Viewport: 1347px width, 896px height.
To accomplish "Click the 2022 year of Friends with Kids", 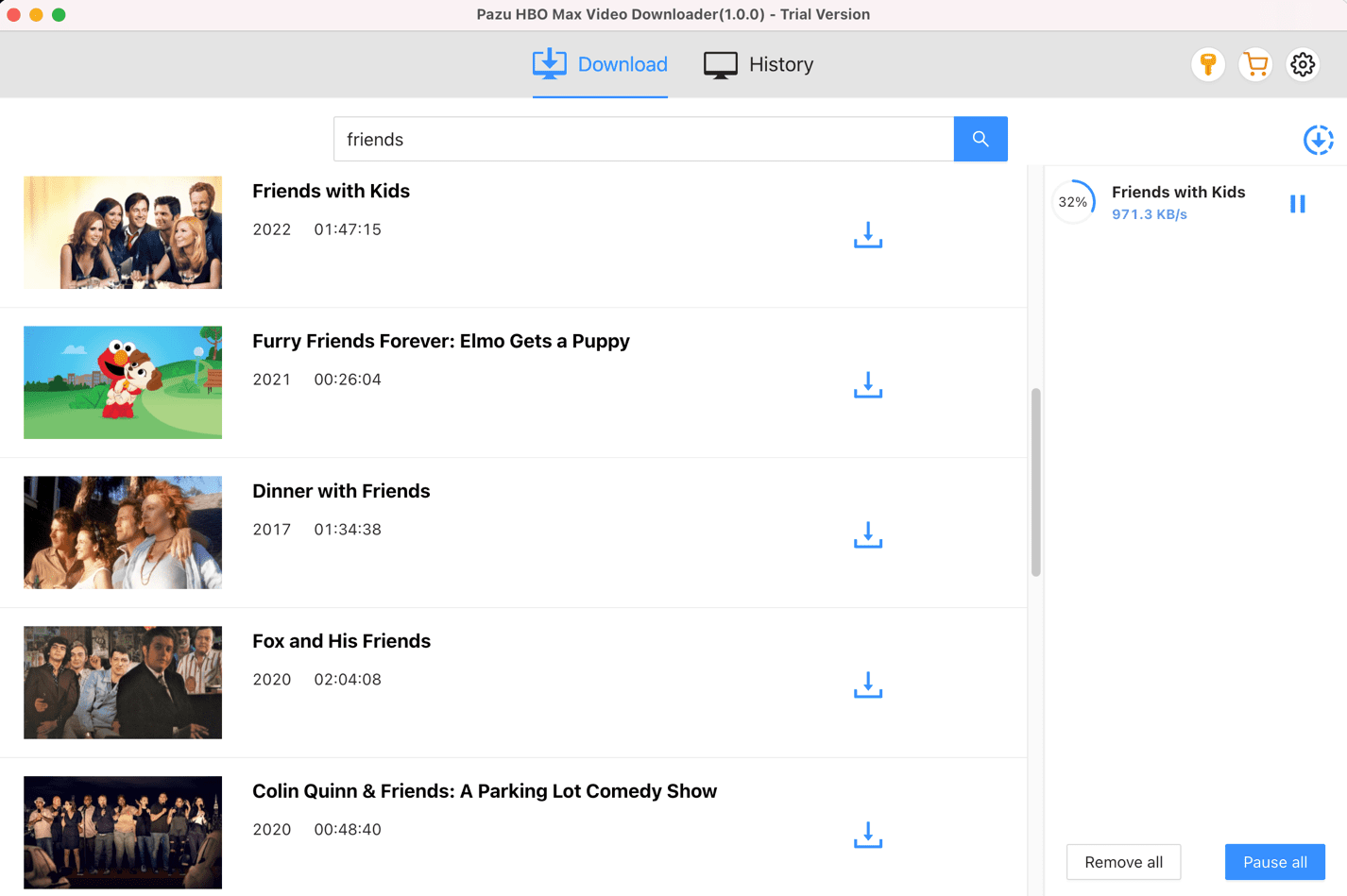I will 272,229.
